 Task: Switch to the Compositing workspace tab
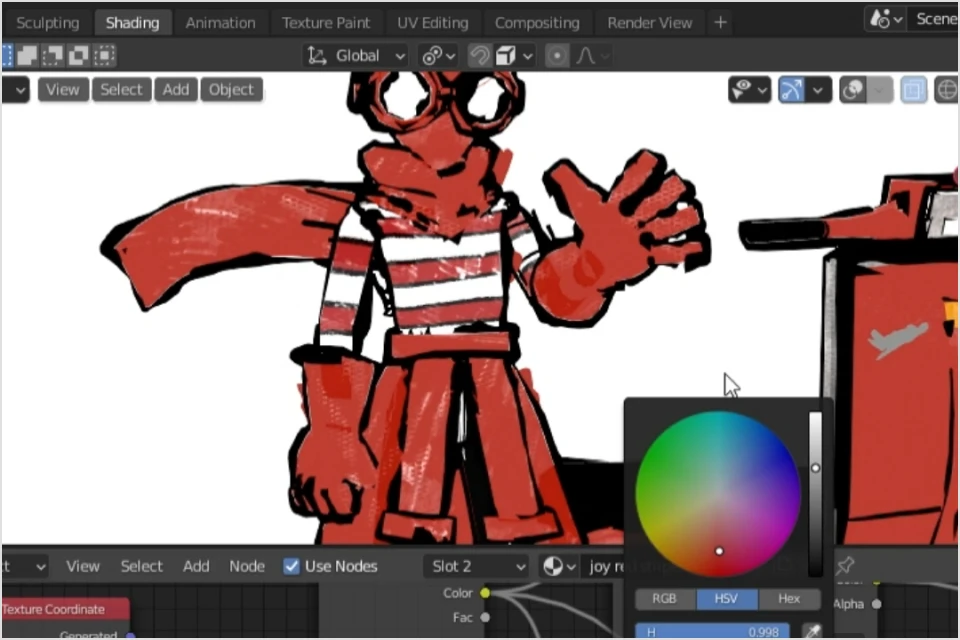[x=537, y=23]
